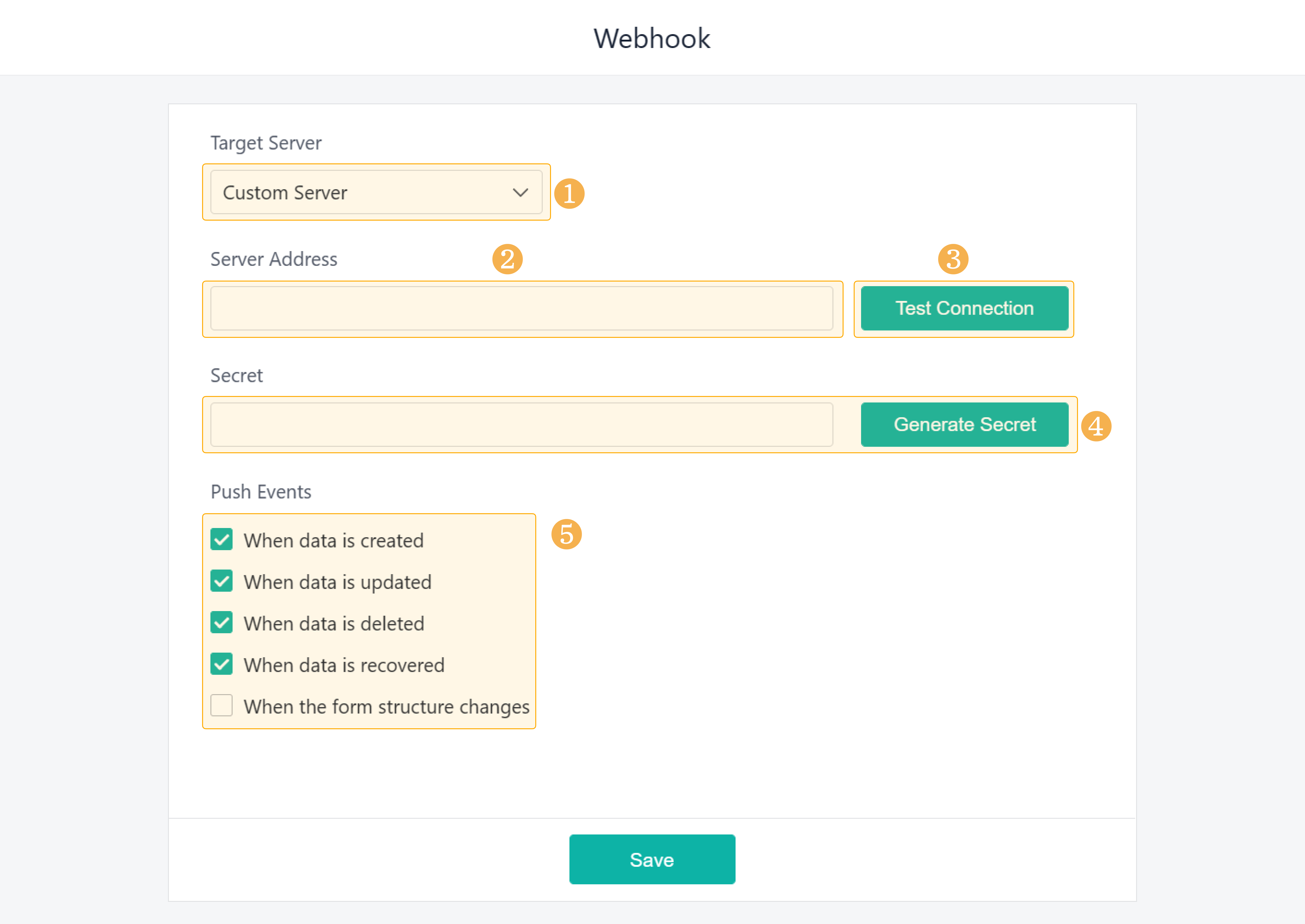Save the webhook settings
The height and width of the screenshot is (924, 1305).
652,859
